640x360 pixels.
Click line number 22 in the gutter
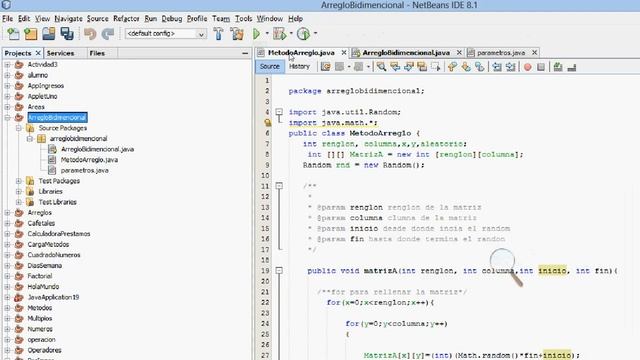pyautogui.click(x=265, y=302)
